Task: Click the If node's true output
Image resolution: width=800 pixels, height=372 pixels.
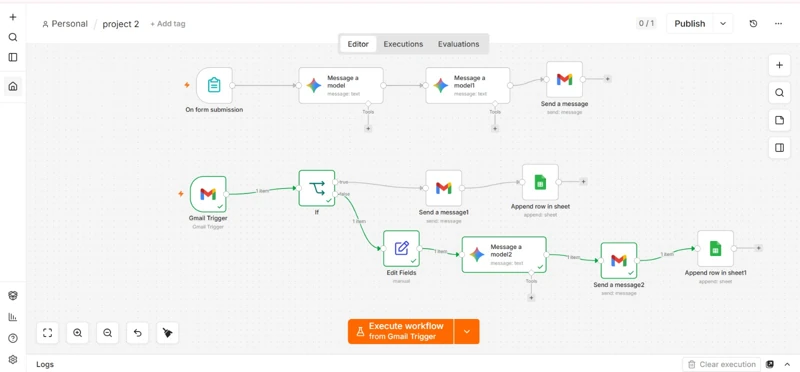Action: tap(335, 182)
